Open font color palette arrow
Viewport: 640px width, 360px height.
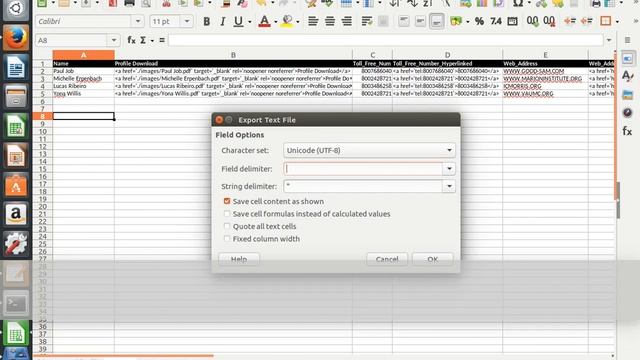[x=276, y=22]
